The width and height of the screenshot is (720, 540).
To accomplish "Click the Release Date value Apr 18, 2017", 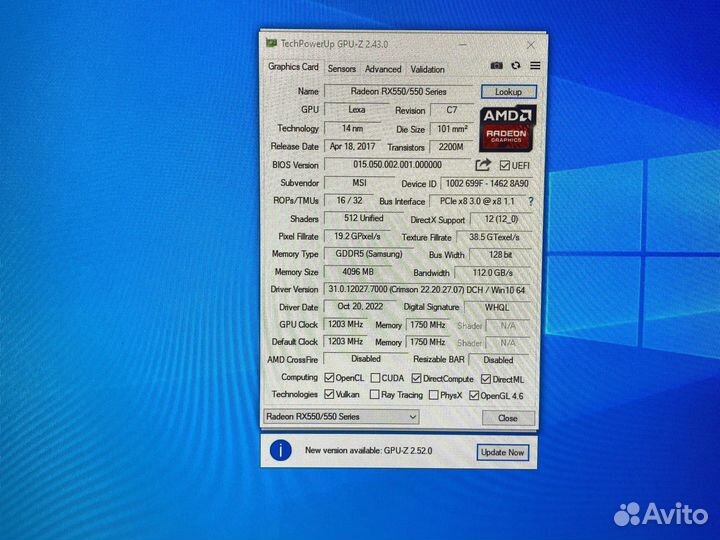I will 352,146.
